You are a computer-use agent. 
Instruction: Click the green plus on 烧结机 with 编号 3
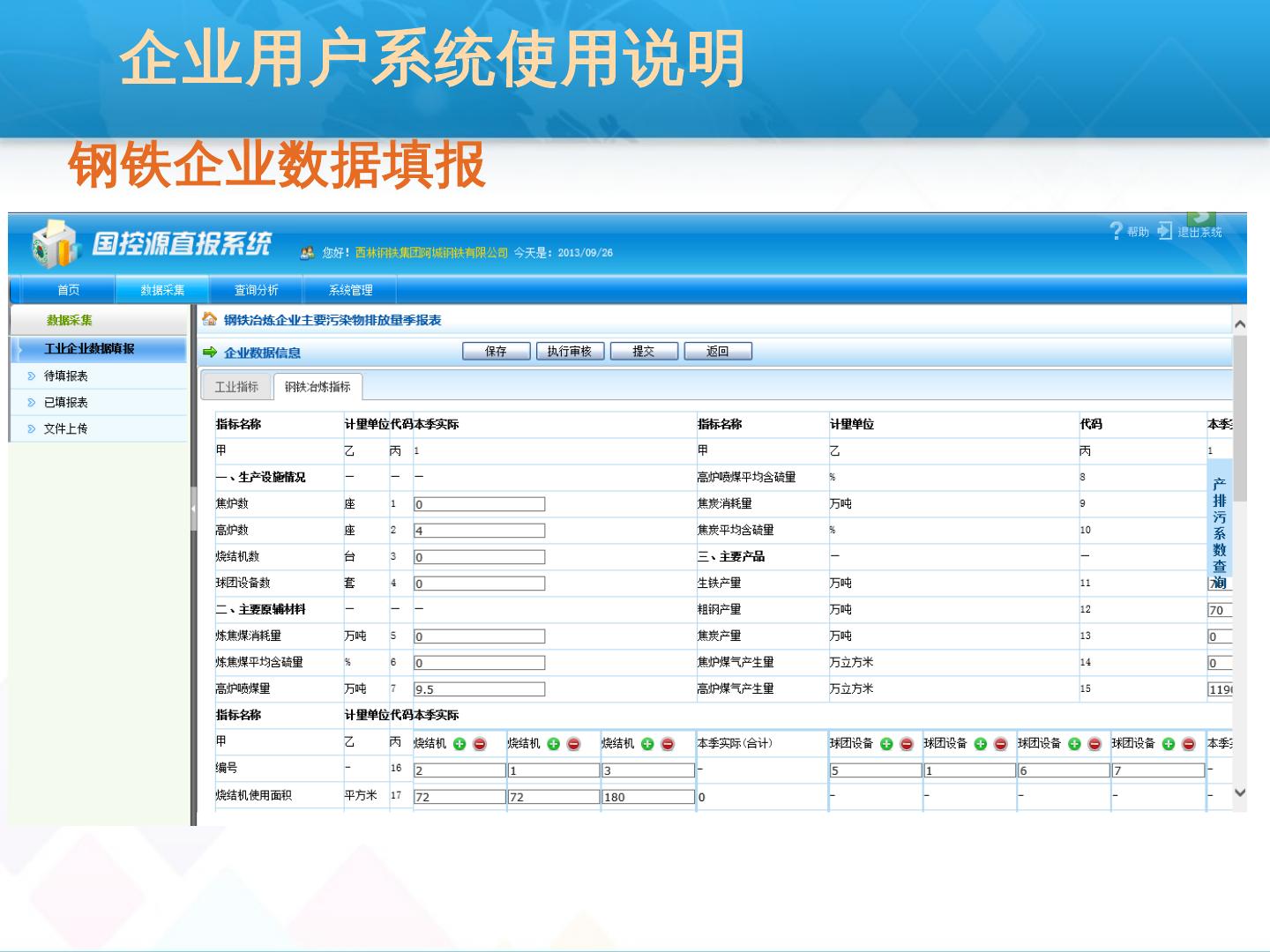647,744
